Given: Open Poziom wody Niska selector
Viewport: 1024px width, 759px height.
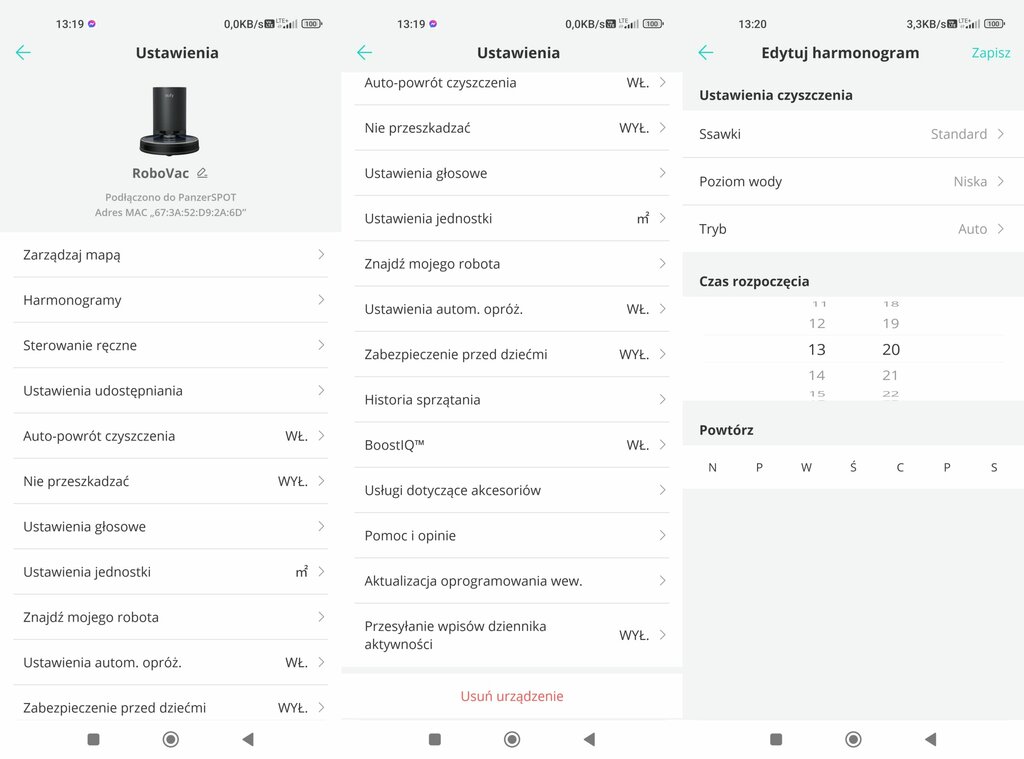Looking at the screenshot, I should tap(853, 182).
